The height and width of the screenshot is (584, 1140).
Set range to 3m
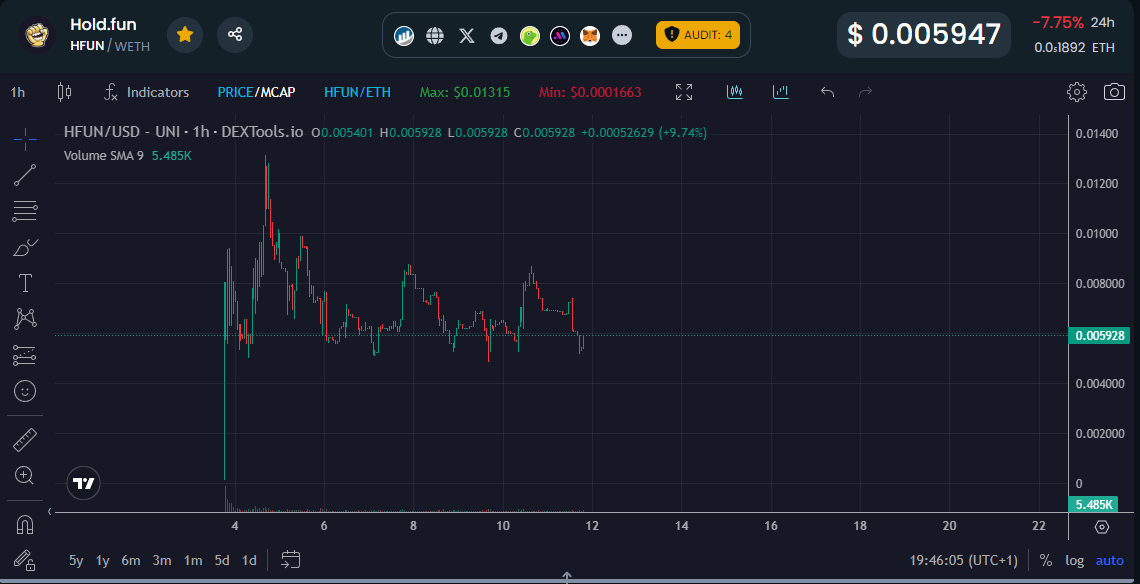coord(161,560)
